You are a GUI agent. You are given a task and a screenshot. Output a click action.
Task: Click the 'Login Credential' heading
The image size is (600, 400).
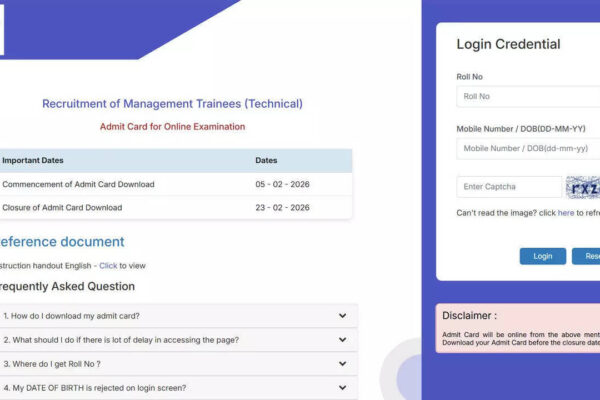pos(508,44)
